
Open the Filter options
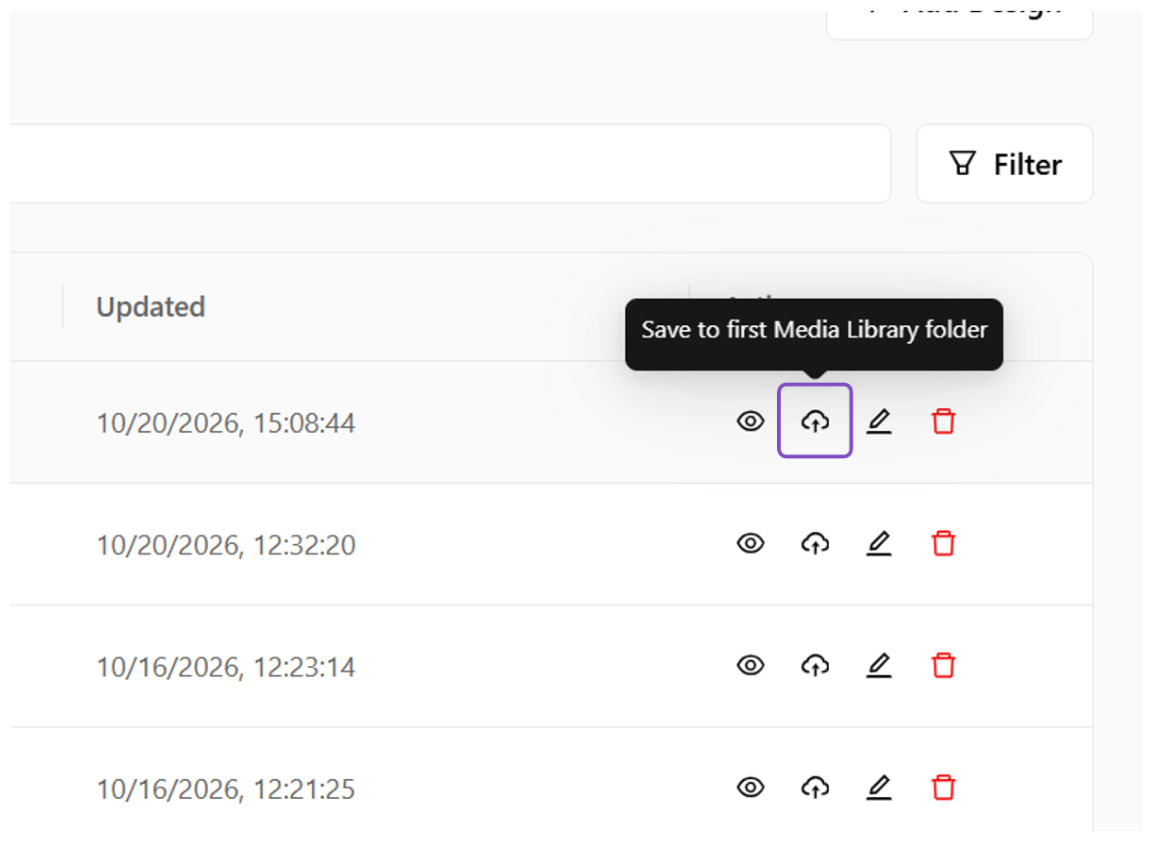(x=1004, y=164)
